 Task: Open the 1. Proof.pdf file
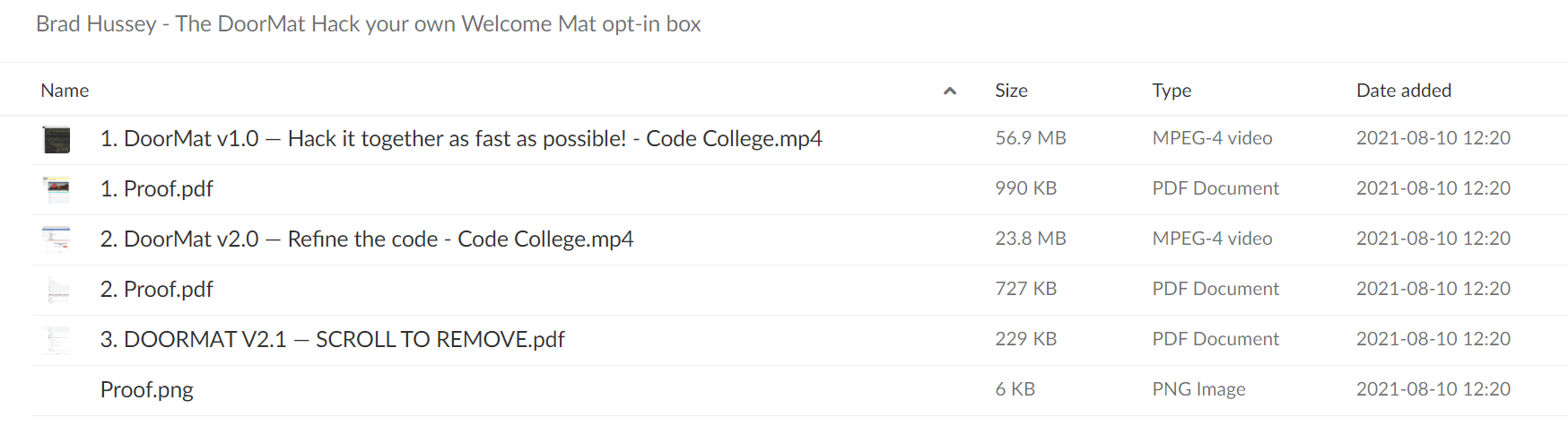(x=157, y=189)
